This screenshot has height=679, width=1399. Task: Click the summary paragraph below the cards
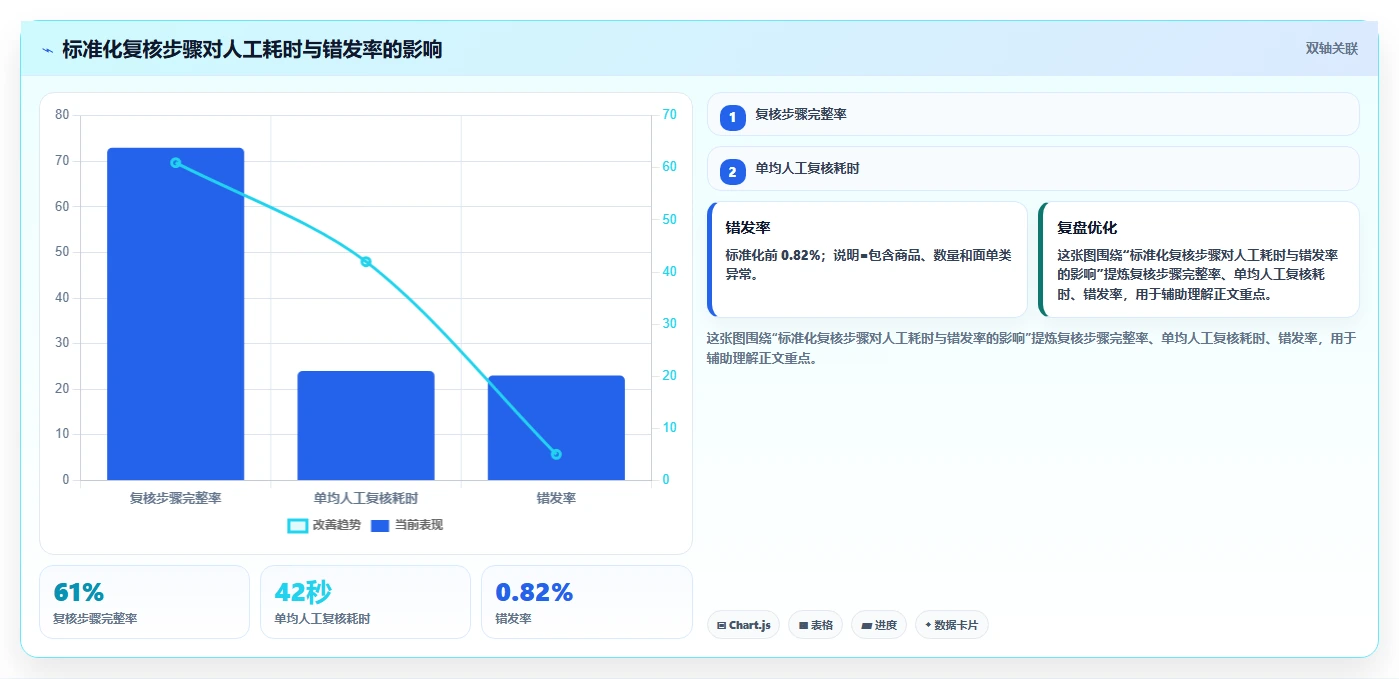[x=1032, y=348]
